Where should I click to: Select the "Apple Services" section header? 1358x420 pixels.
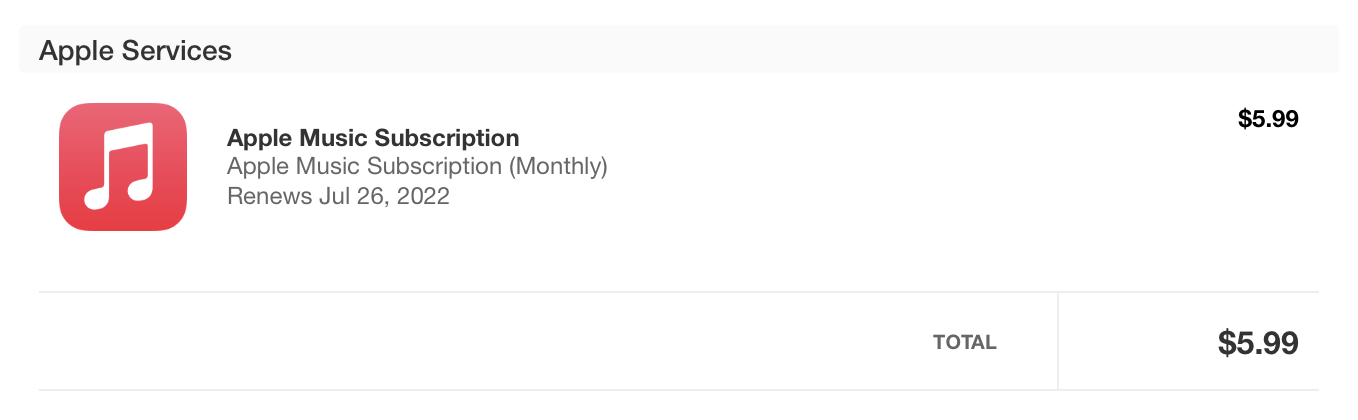pyautogui.click(x=135, y=50)
